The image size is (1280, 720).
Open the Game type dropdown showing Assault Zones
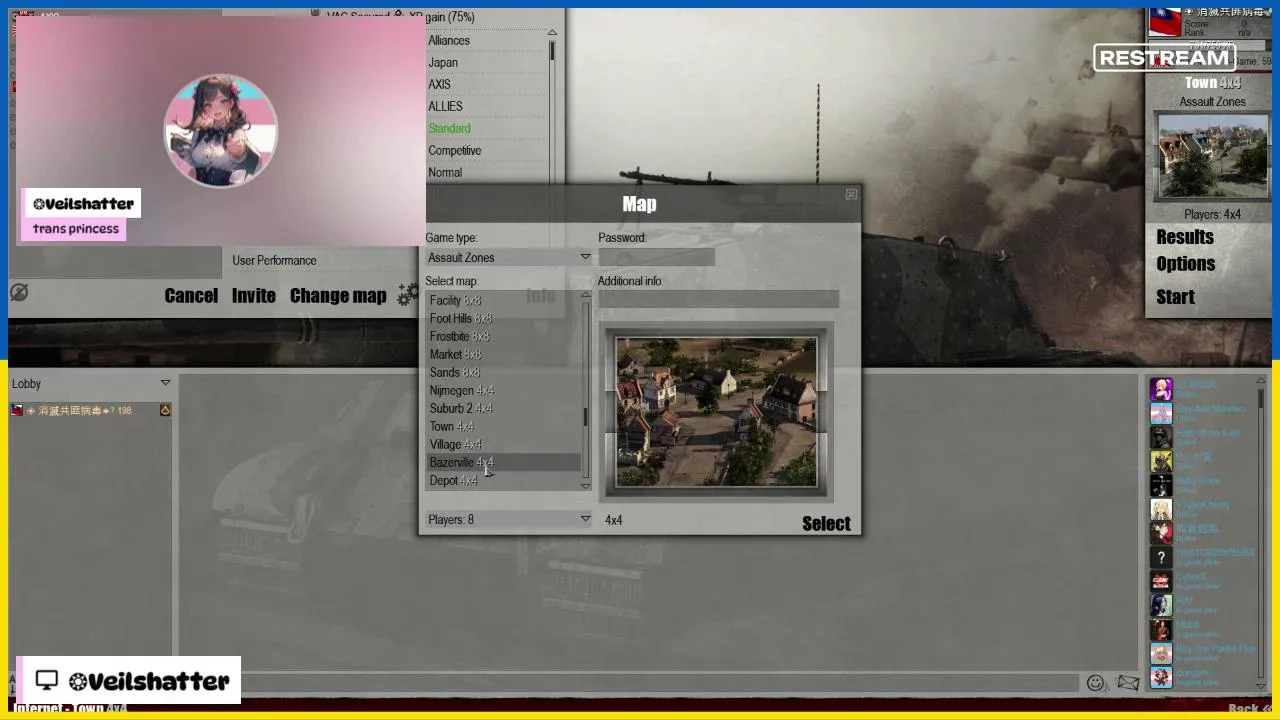508,257
